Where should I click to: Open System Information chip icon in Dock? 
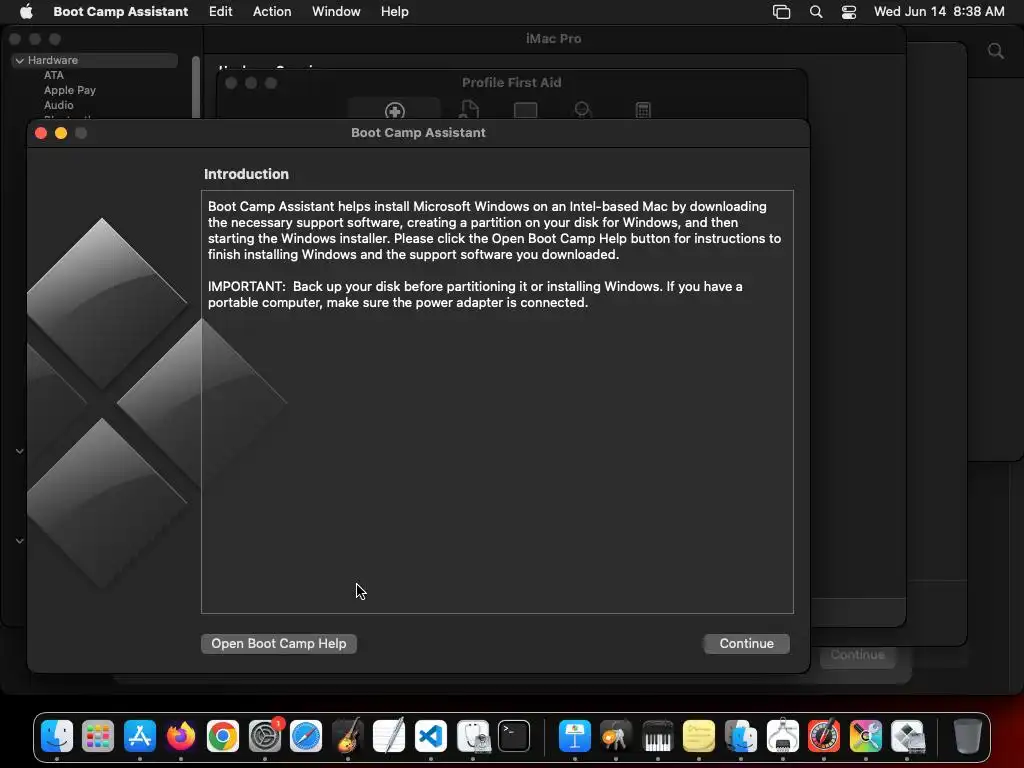click(782, 736)
